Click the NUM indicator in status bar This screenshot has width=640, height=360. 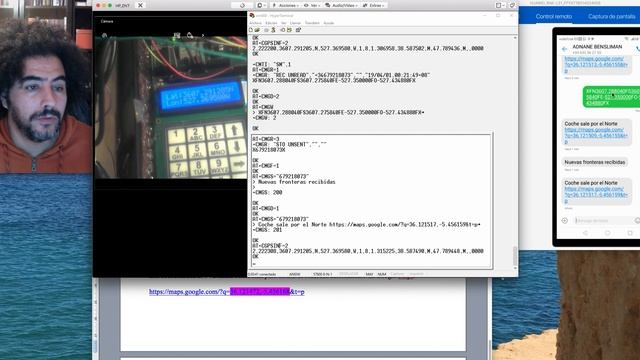[382, 274]
